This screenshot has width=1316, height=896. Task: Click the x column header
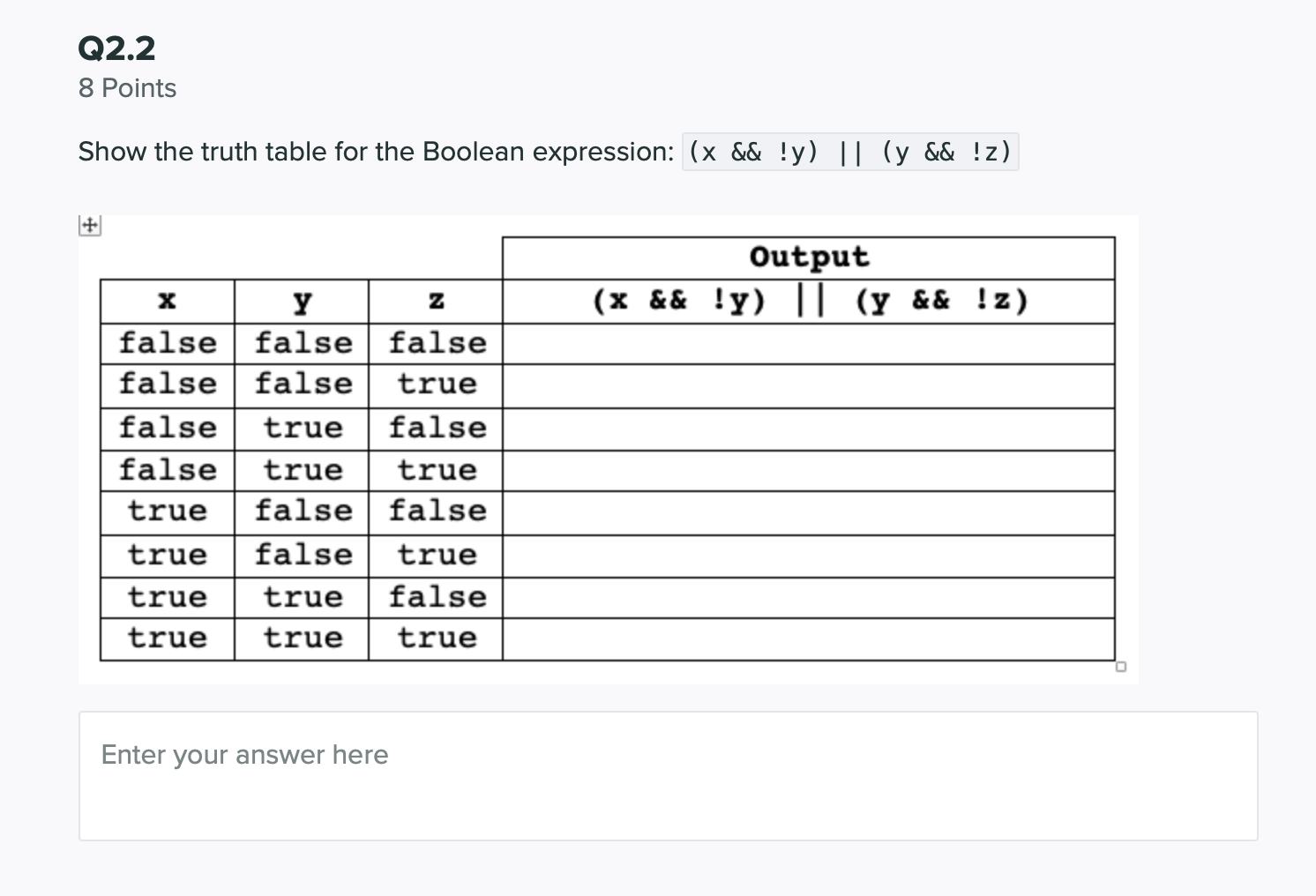167,301
